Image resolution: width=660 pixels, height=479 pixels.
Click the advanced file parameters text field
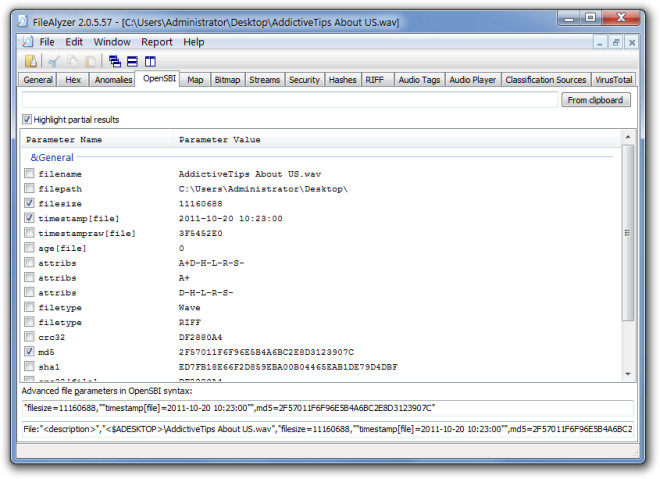click(x=327, y=407)
